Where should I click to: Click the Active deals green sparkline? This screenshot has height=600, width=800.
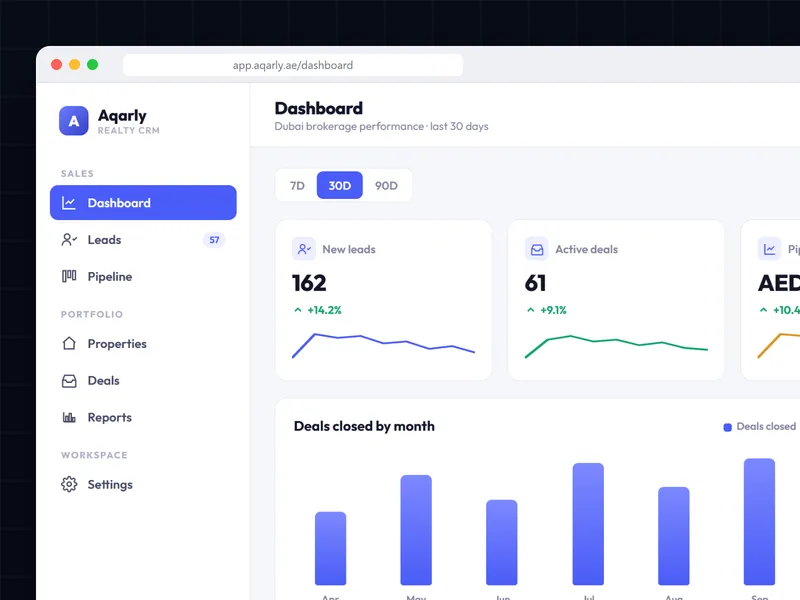616,346
